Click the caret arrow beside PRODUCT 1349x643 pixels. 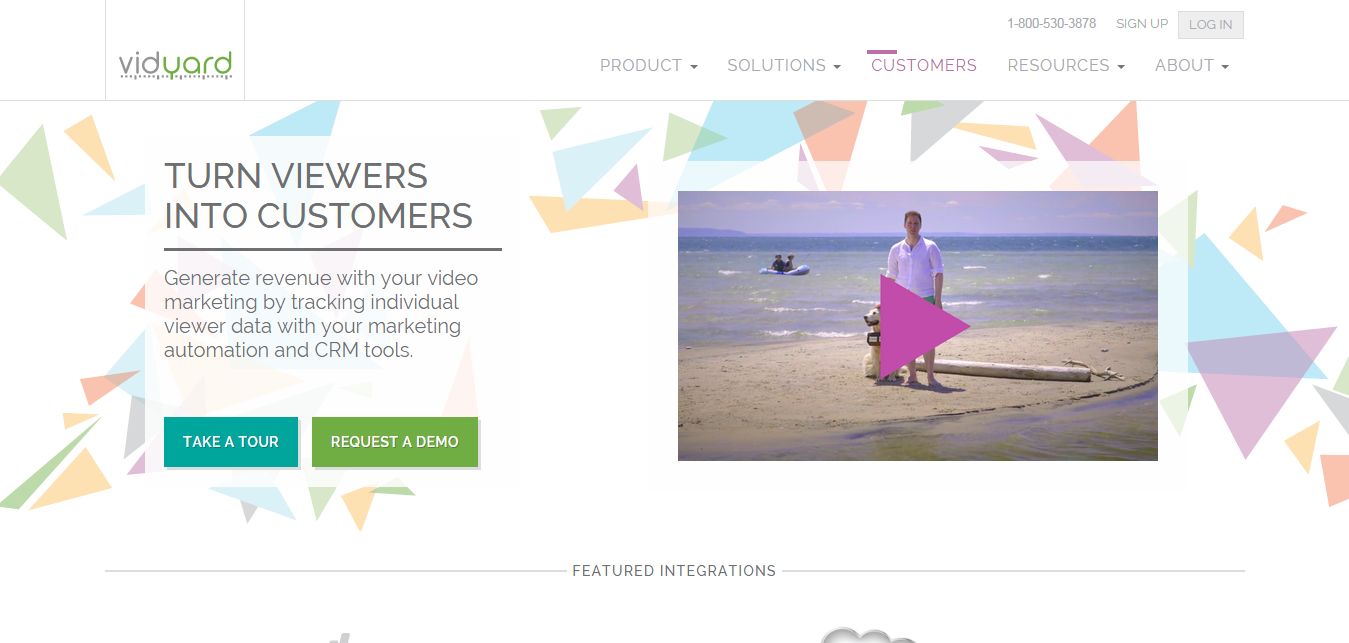coord(694,67)
